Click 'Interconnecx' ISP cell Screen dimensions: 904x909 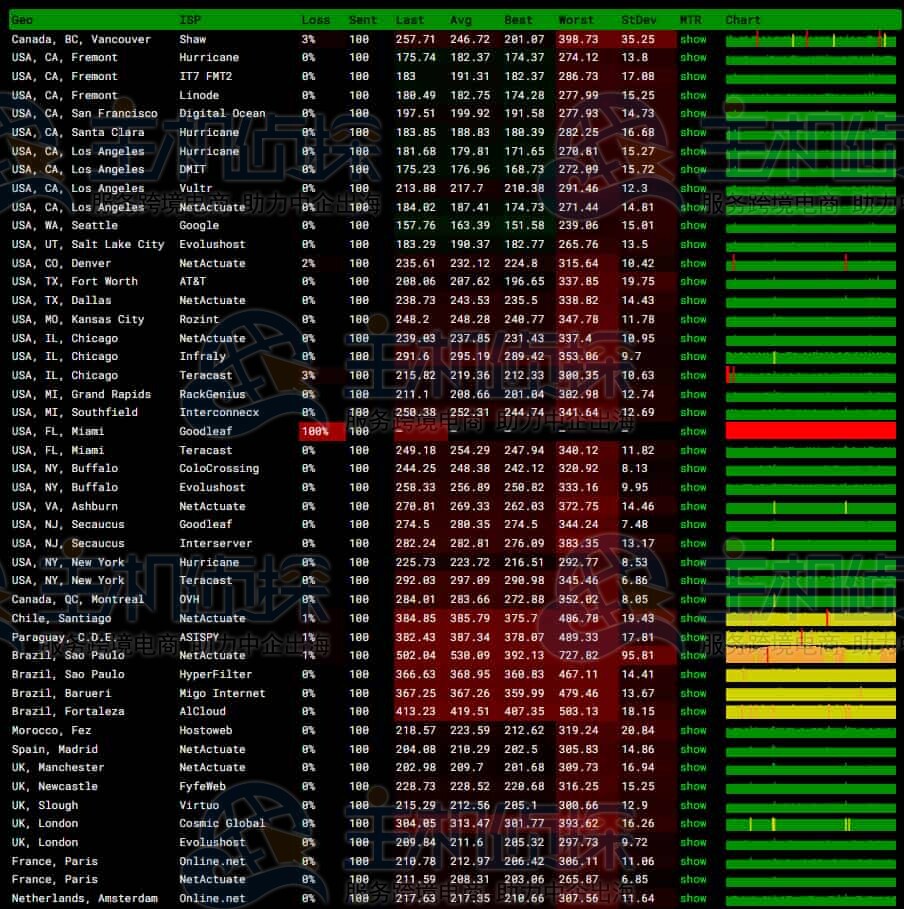(219, 413)
